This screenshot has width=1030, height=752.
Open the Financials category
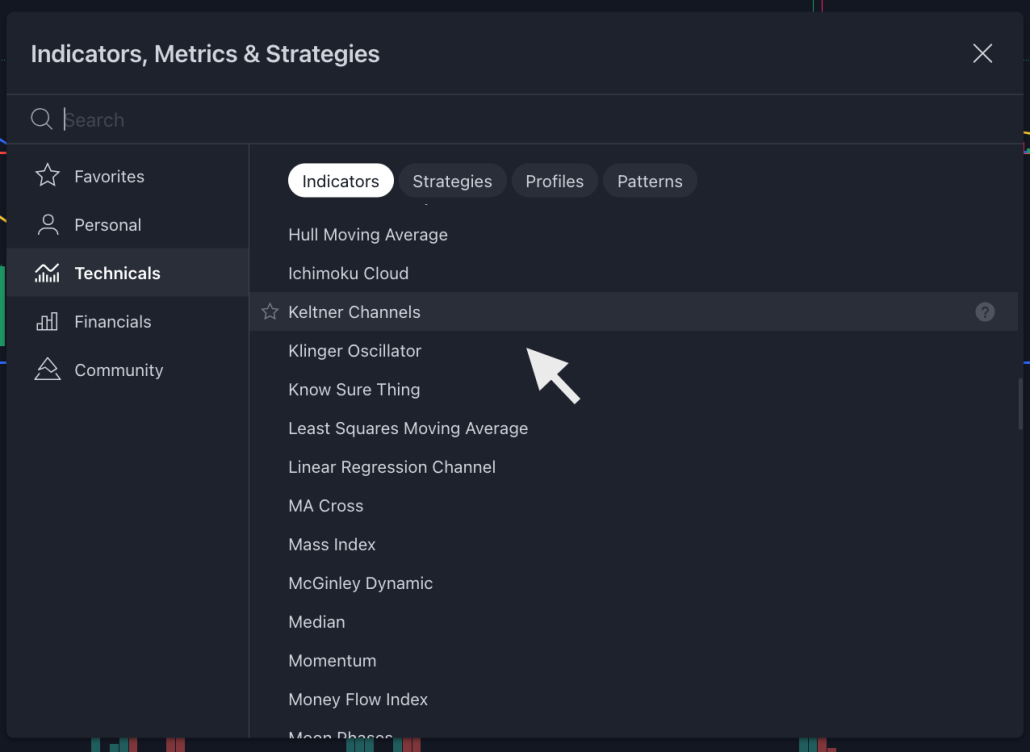127,321
